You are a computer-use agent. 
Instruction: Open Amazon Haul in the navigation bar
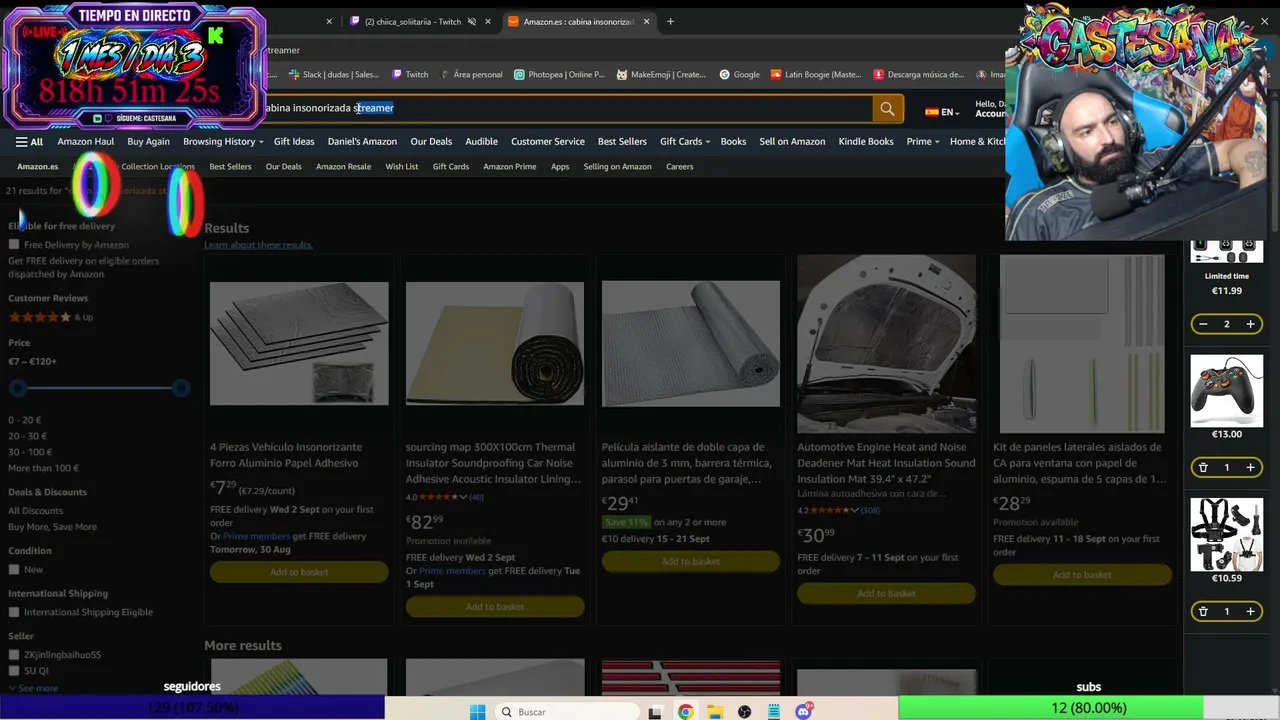(x=86, y=142)
